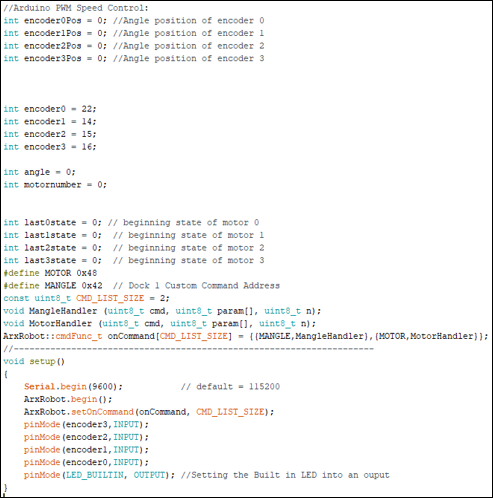
Task: Click the last0state declaration line
Action: tap(131, 222)
